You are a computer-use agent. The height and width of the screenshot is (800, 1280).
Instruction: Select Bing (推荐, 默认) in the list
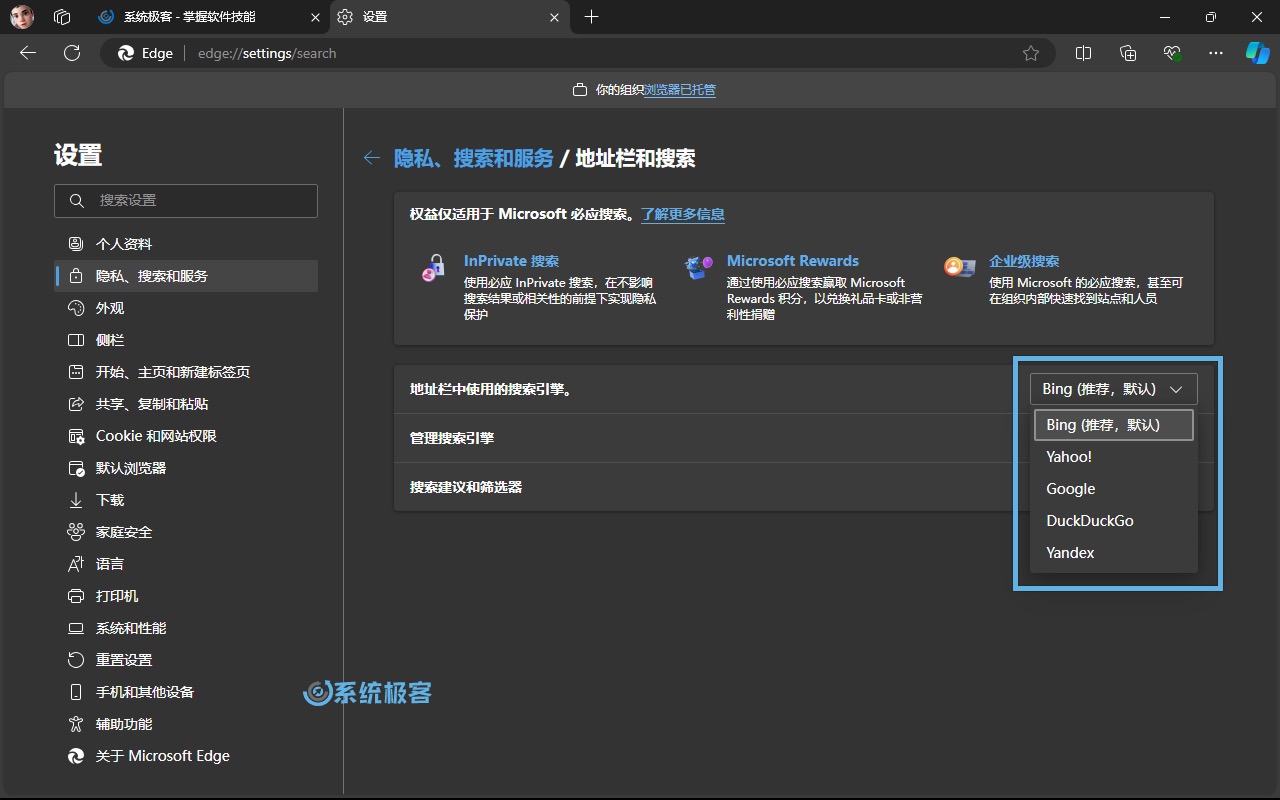tap(1114, 425)
